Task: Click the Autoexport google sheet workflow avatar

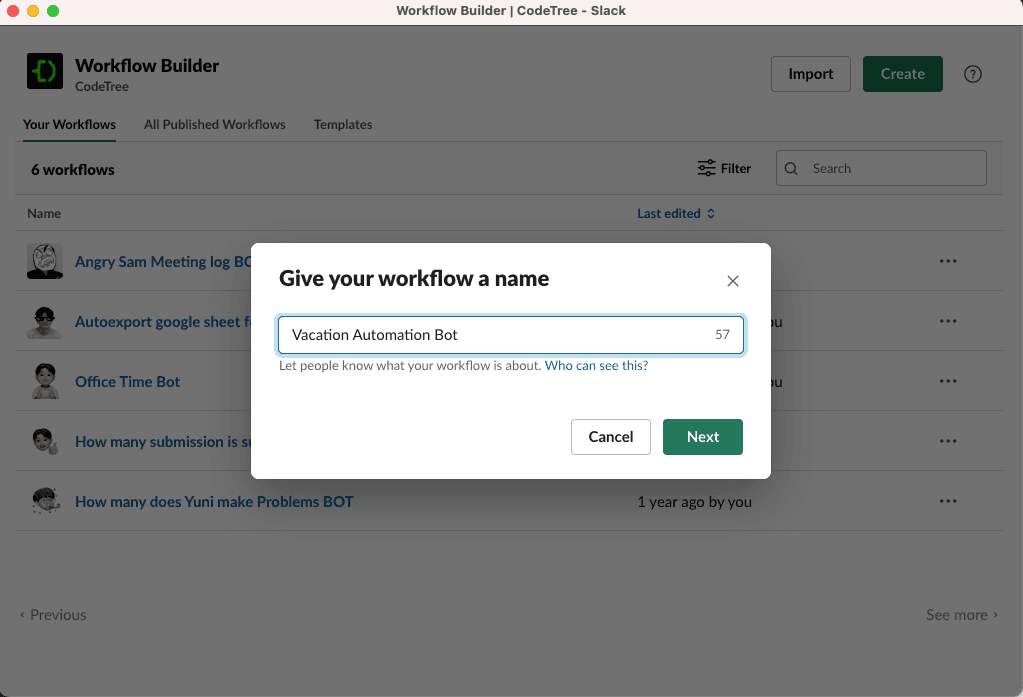Action: [45, 322]
